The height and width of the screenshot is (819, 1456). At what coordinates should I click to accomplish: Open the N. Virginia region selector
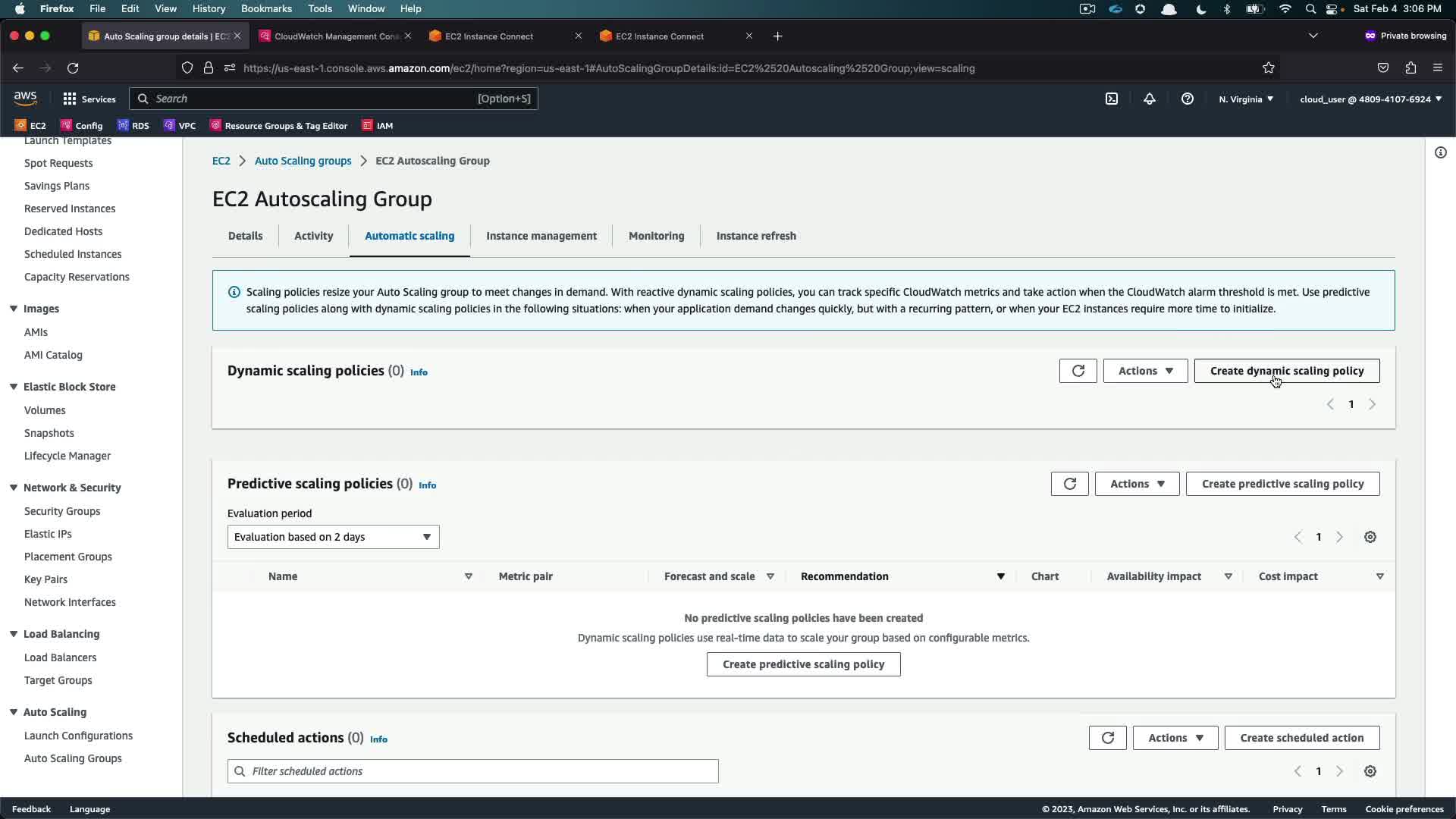(1246, 99)
